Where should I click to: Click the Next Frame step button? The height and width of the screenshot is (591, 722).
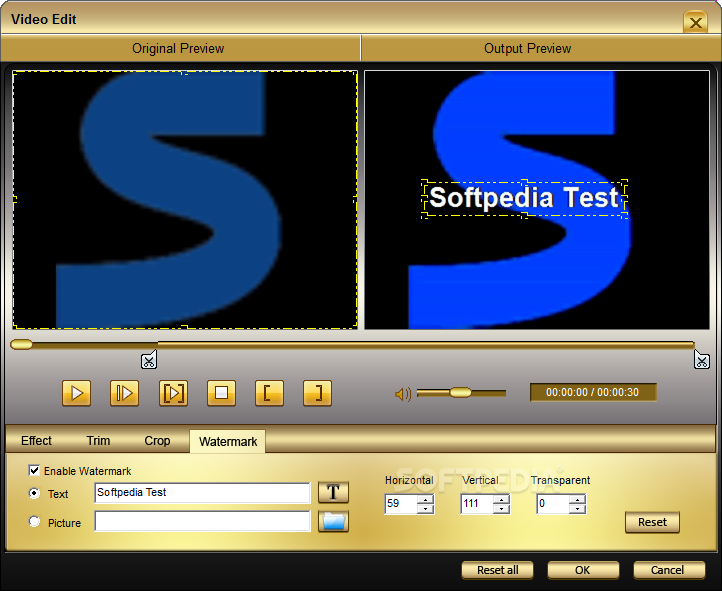click(x=124, y=393)
